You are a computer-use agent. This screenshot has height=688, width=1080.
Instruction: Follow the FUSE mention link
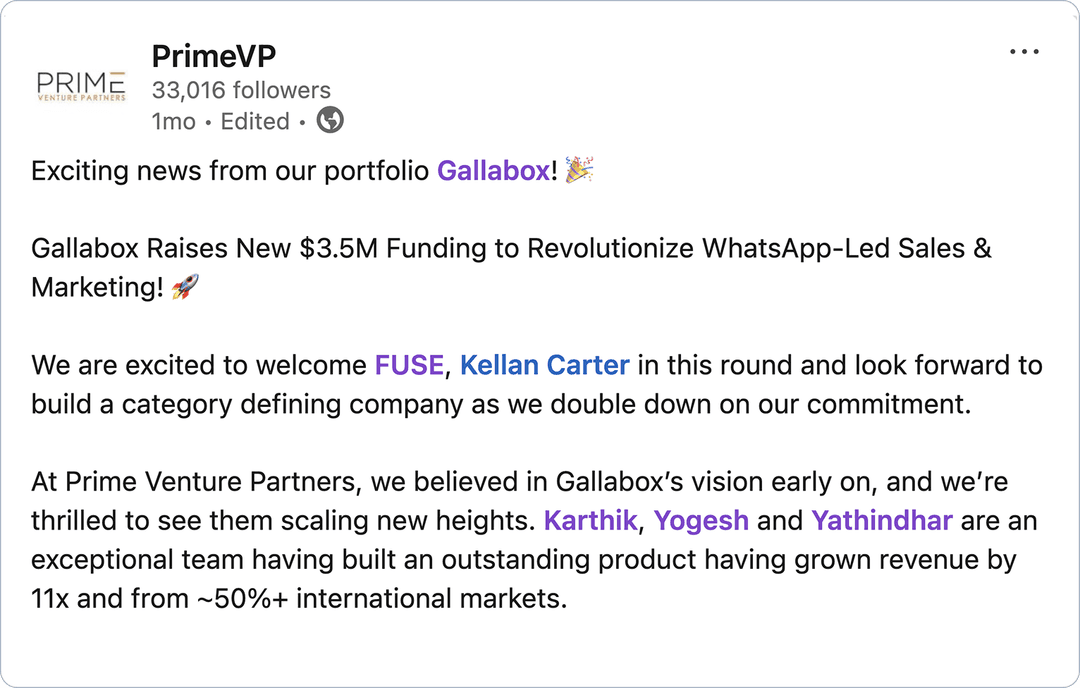pos(409,365)
